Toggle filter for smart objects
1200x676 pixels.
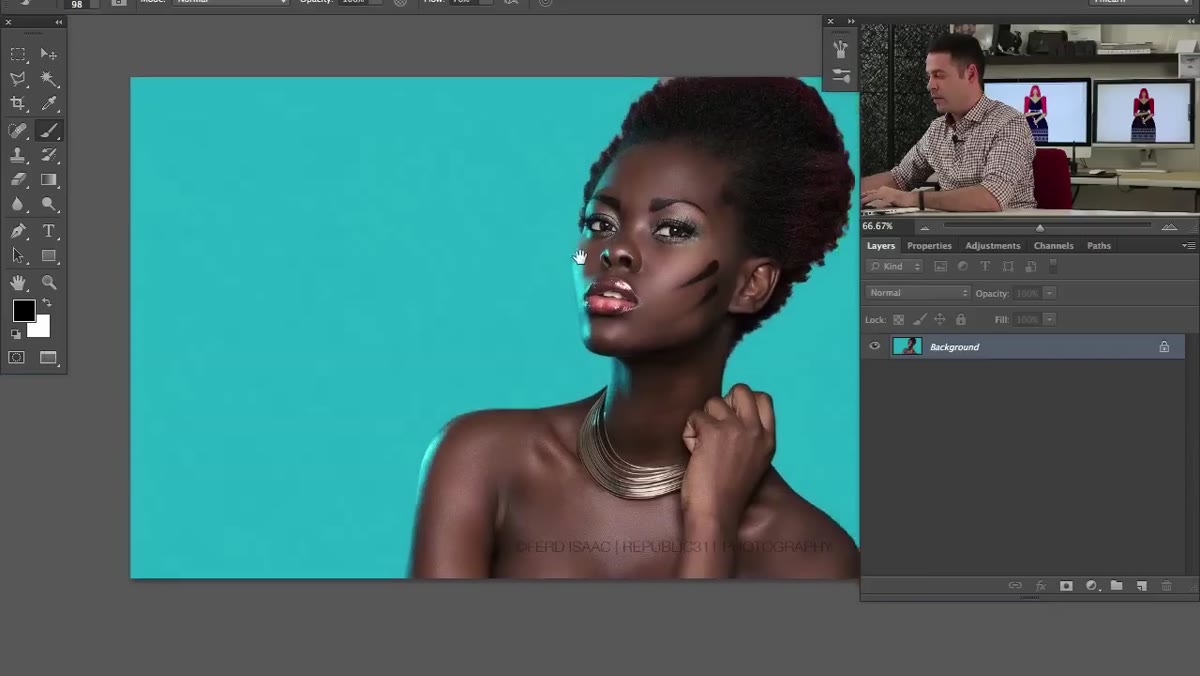click(1030, 267)
